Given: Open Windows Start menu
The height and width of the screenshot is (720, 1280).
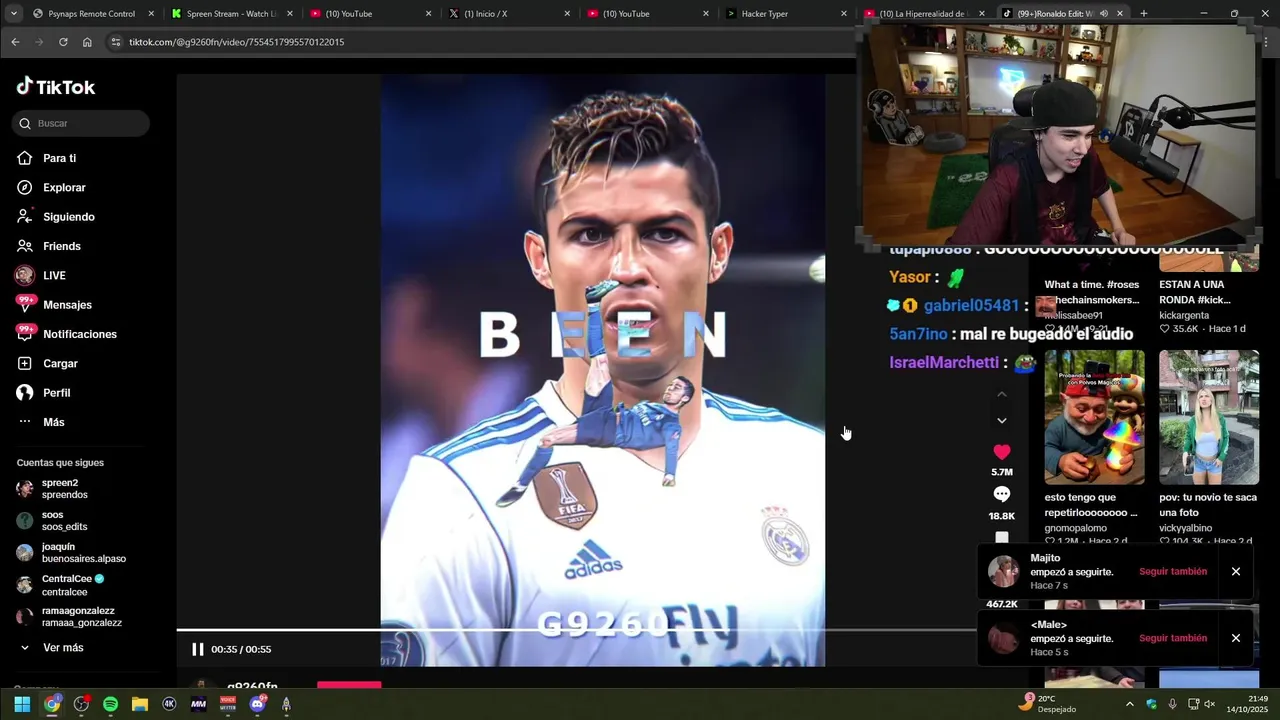Looking at the screenshot, I should [22, 704].
